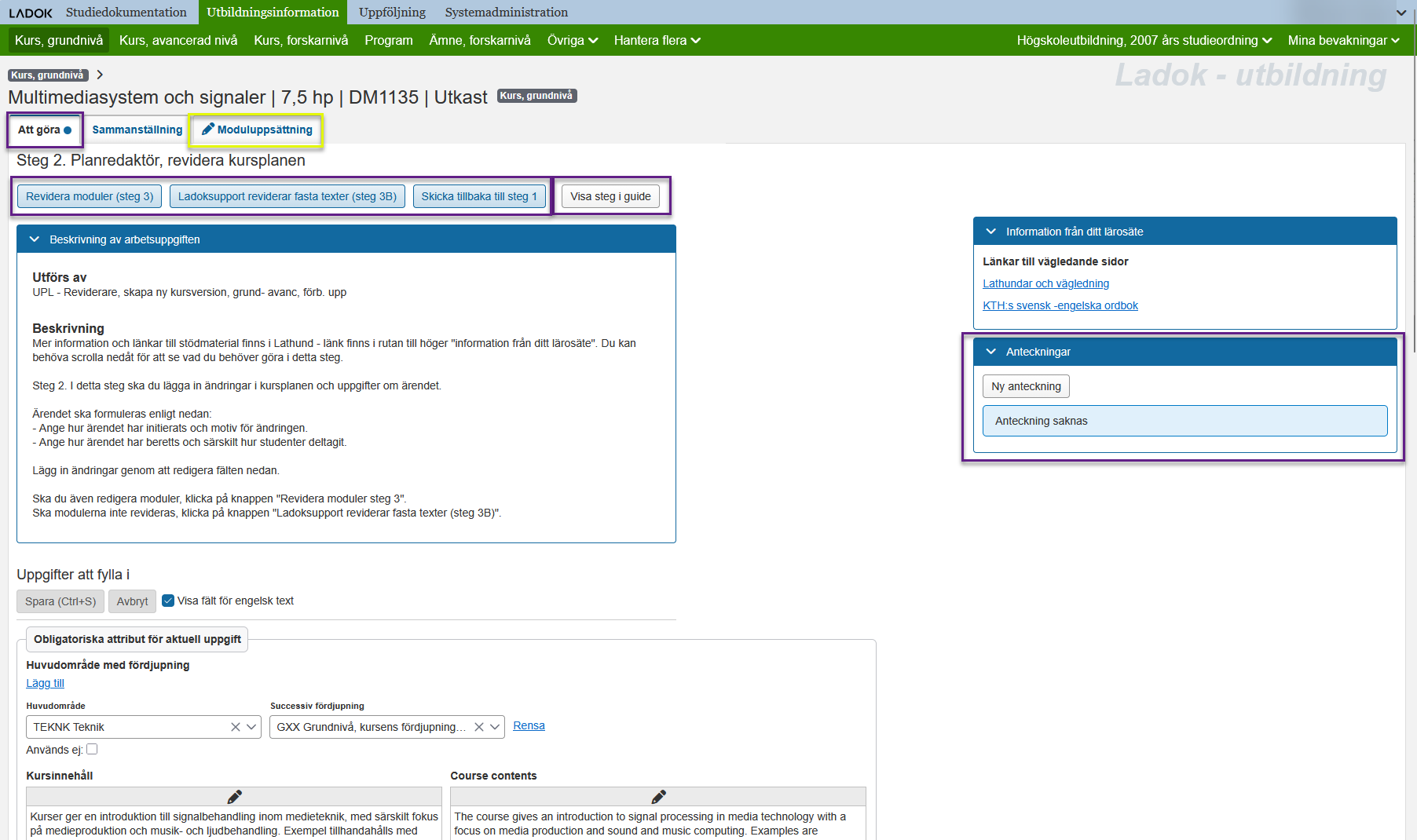Click Visa steg i guide button
1417x840 pixels.
pyautogui.click(x=610, y=196)
